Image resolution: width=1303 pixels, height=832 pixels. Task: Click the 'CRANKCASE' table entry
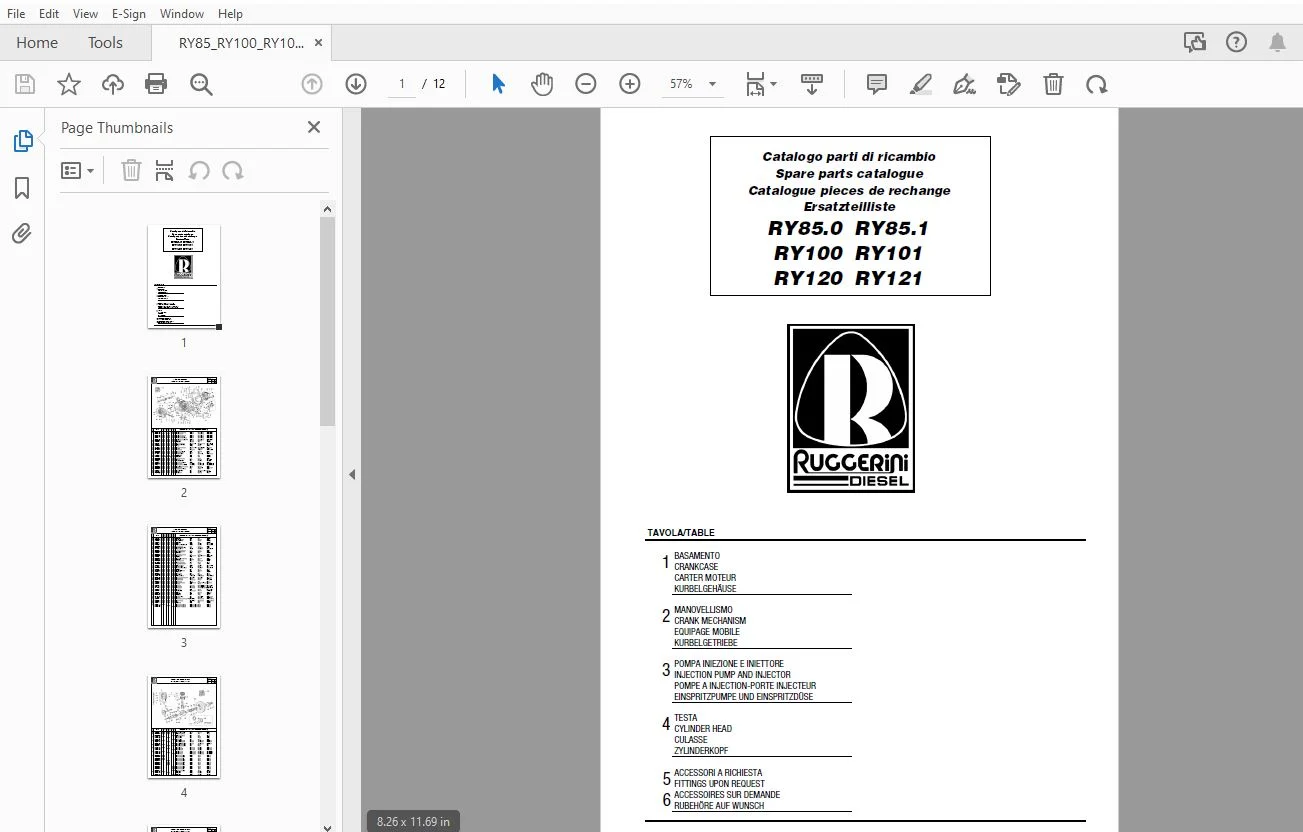696,567
